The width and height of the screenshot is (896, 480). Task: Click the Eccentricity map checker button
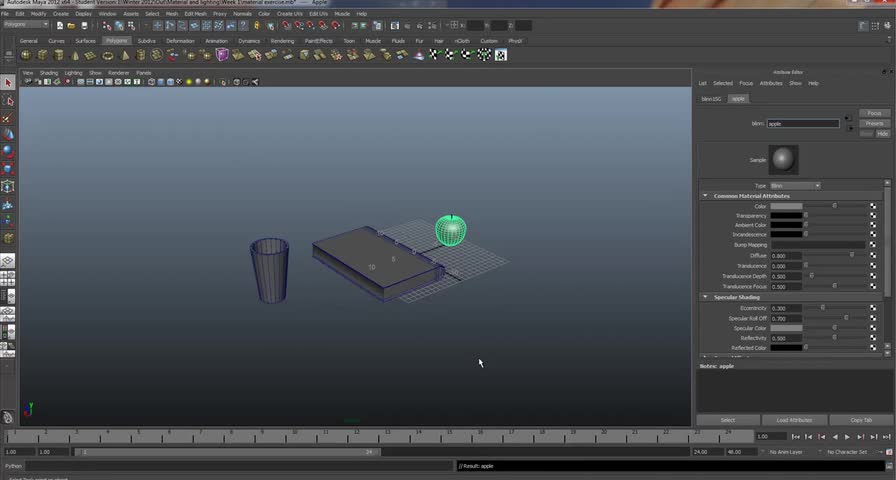pyautogui.click(x=872, y=308)
